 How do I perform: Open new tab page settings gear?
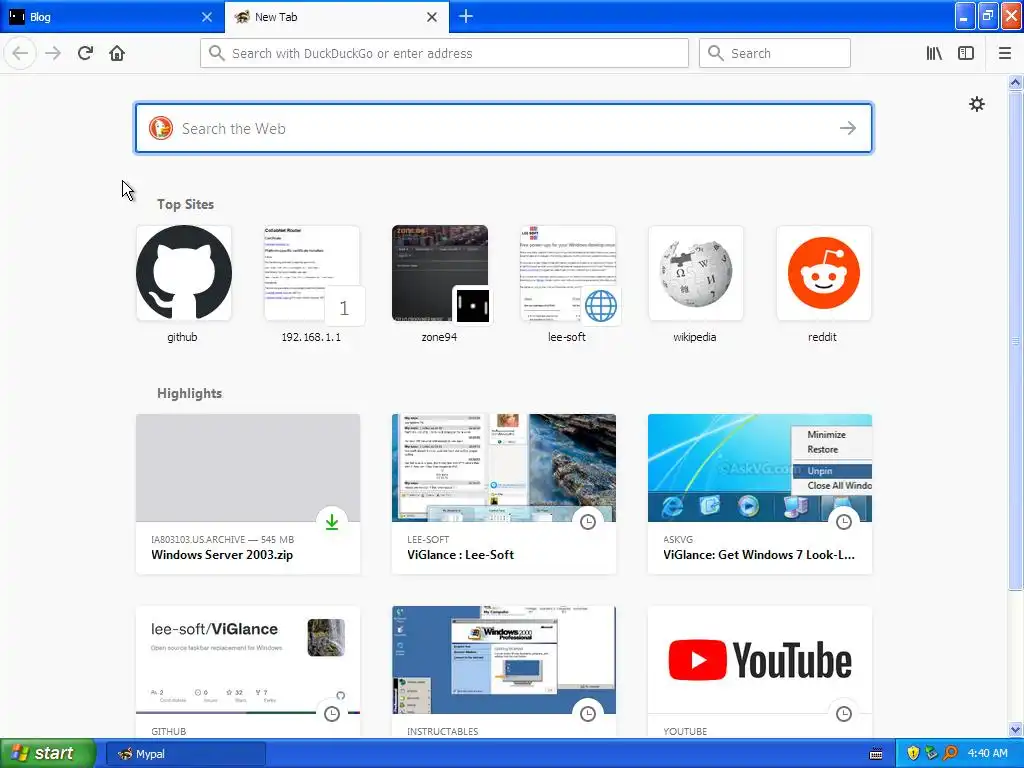click(x=976, y=104)
